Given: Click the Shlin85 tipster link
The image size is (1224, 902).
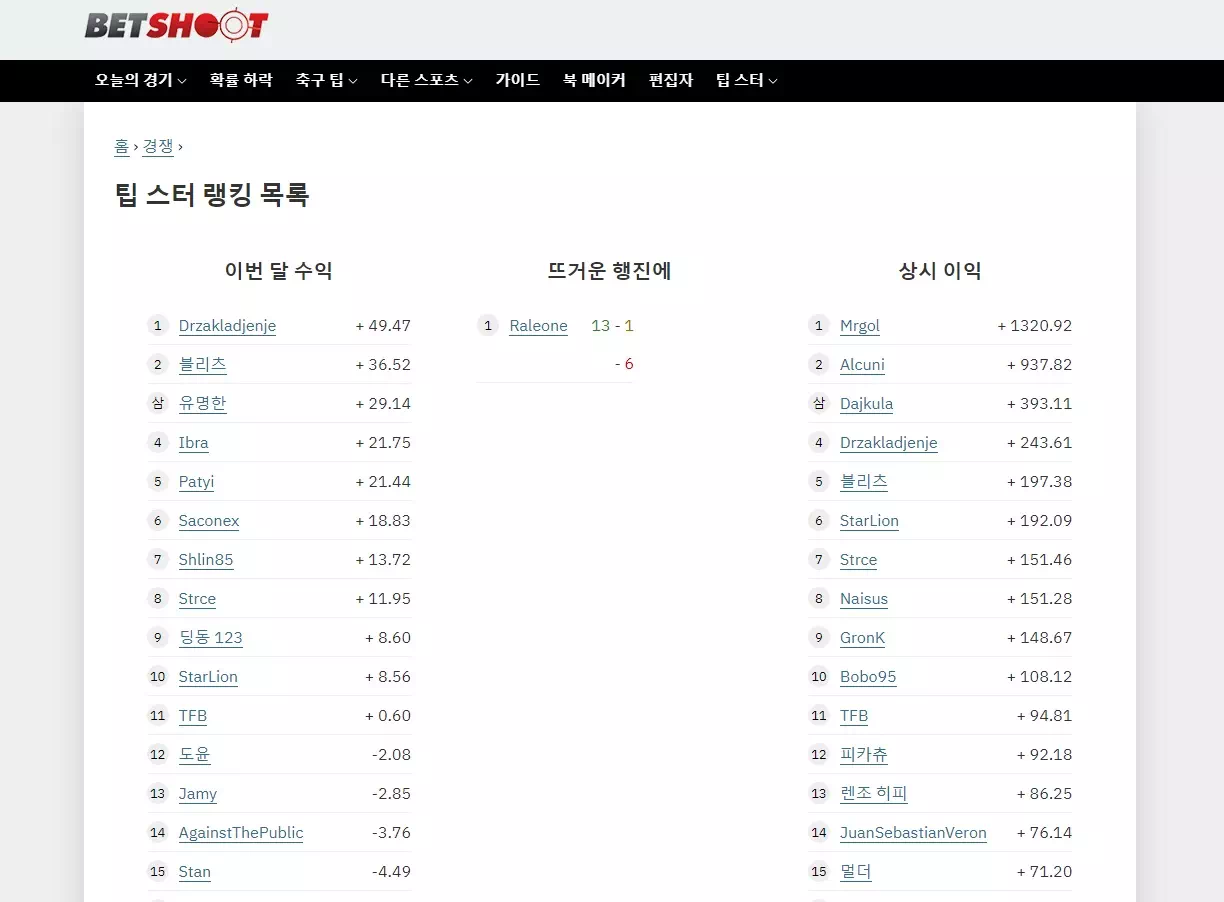Looking at the screenshot, I should tap(206, 560).
